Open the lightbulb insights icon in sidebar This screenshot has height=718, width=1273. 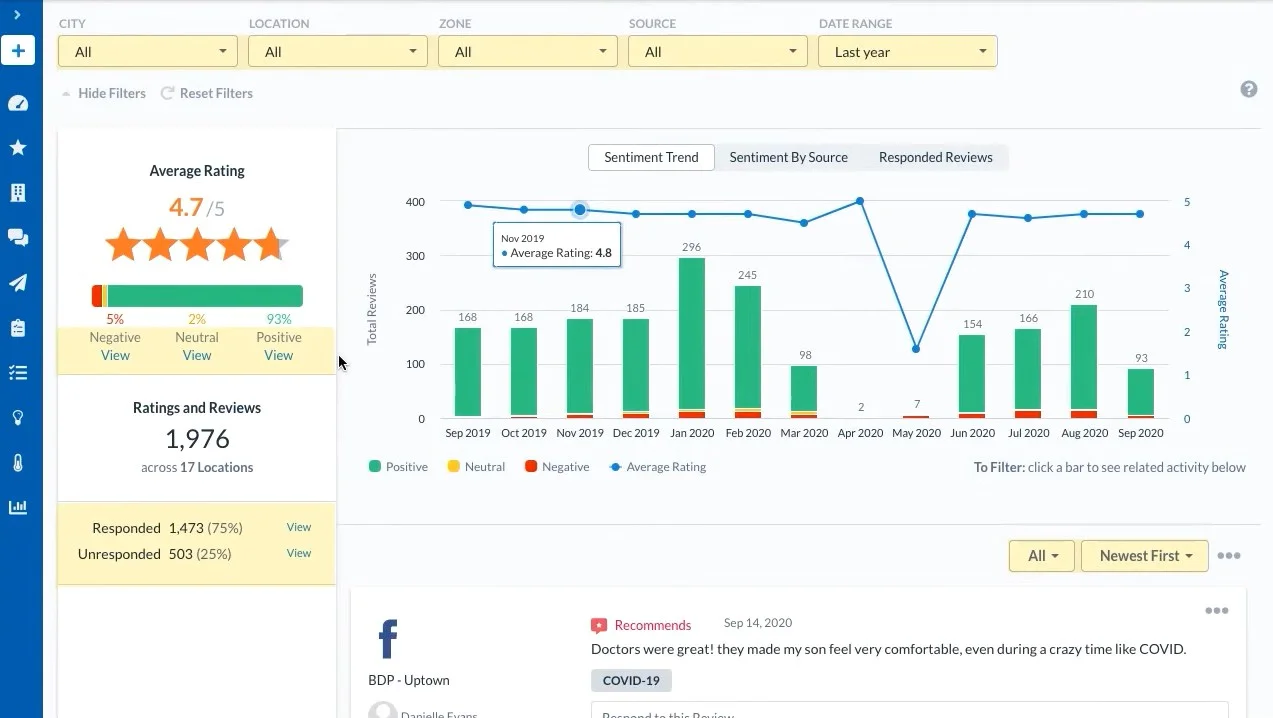pyautogui.click(x=18, y=418)
